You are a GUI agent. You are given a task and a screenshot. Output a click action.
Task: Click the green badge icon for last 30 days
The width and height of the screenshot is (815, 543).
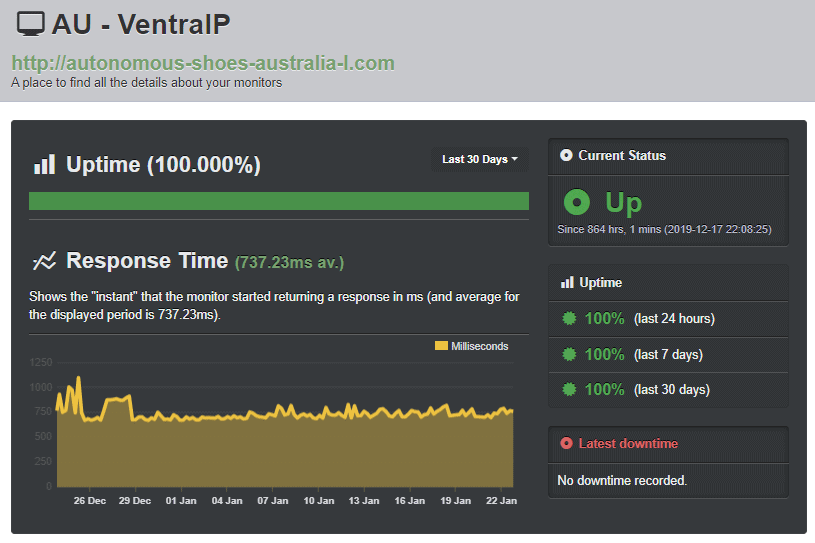pos(569,389)
